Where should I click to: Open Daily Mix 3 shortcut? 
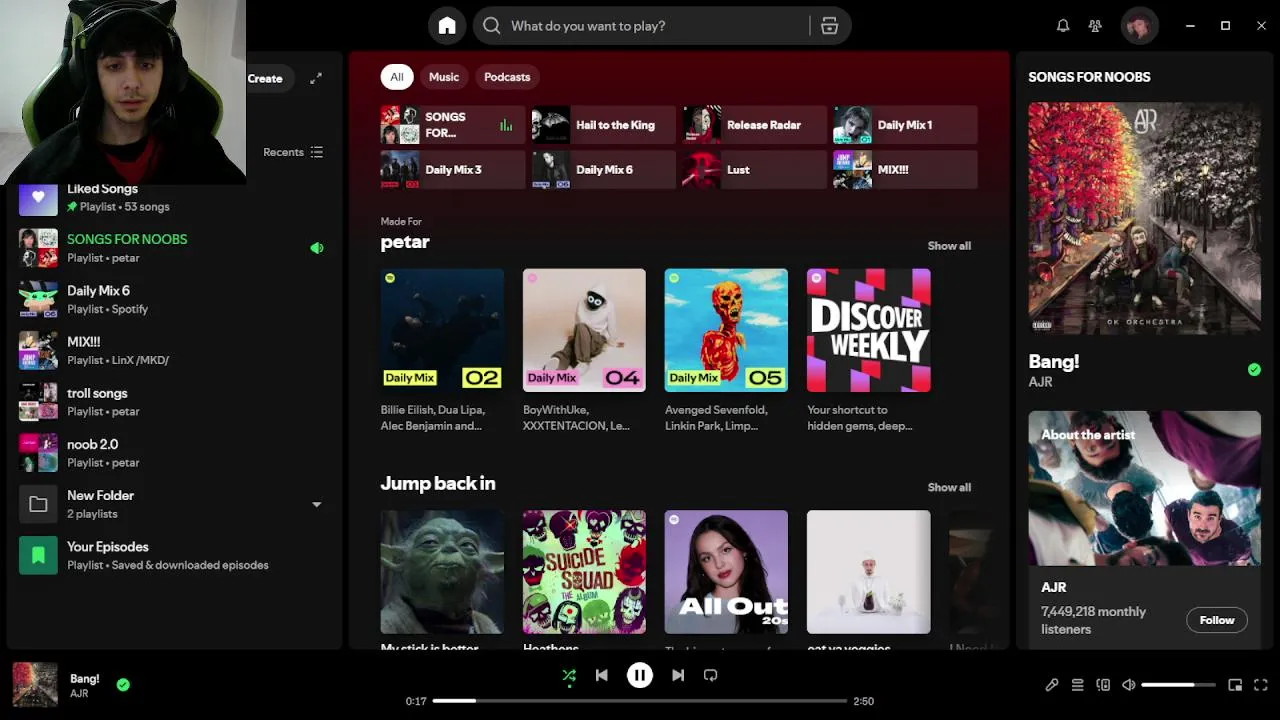(452, 170)
